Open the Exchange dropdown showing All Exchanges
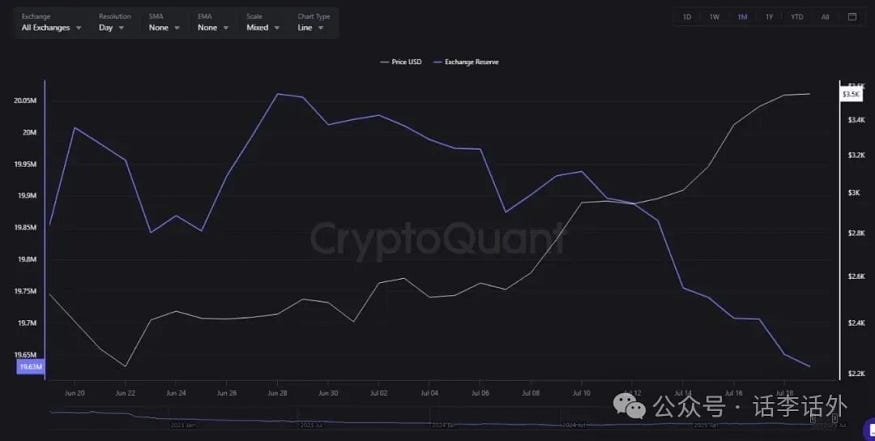 (51, 23)
